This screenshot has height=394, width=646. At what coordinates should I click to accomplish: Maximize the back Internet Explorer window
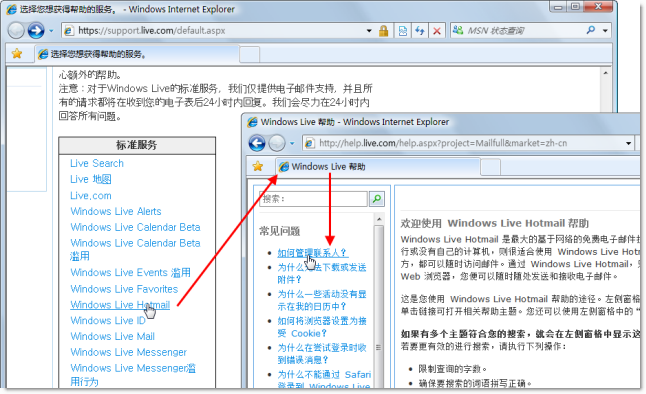(575, 7)
